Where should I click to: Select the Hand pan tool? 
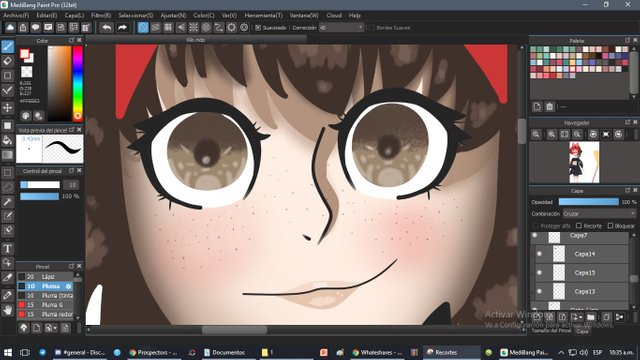pyautogui.click(x=7, y=310)
